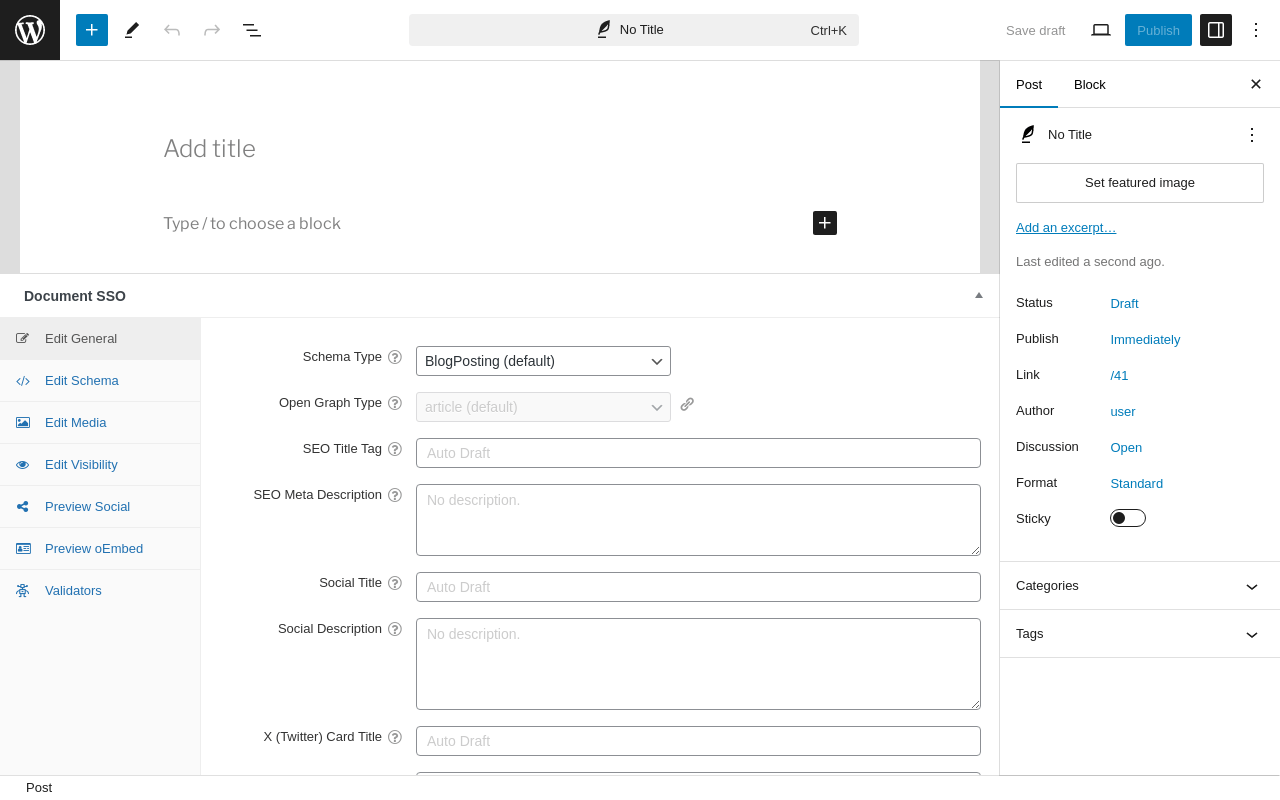Open the Edit Visibility section
Viewport: 1280px width, 800px height.
(x=81, y=464)
